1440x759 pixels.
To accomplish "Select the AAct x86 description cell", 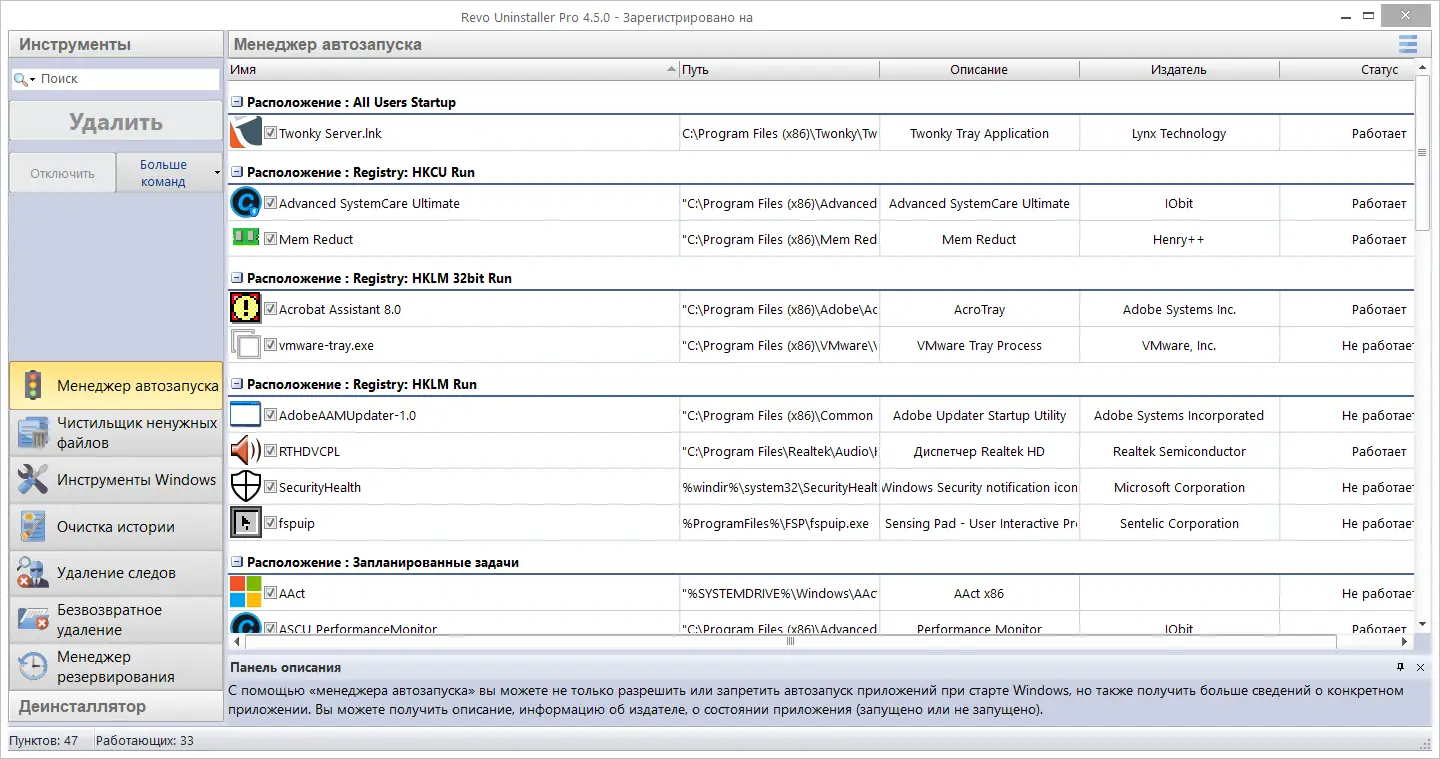I will 979,593.
